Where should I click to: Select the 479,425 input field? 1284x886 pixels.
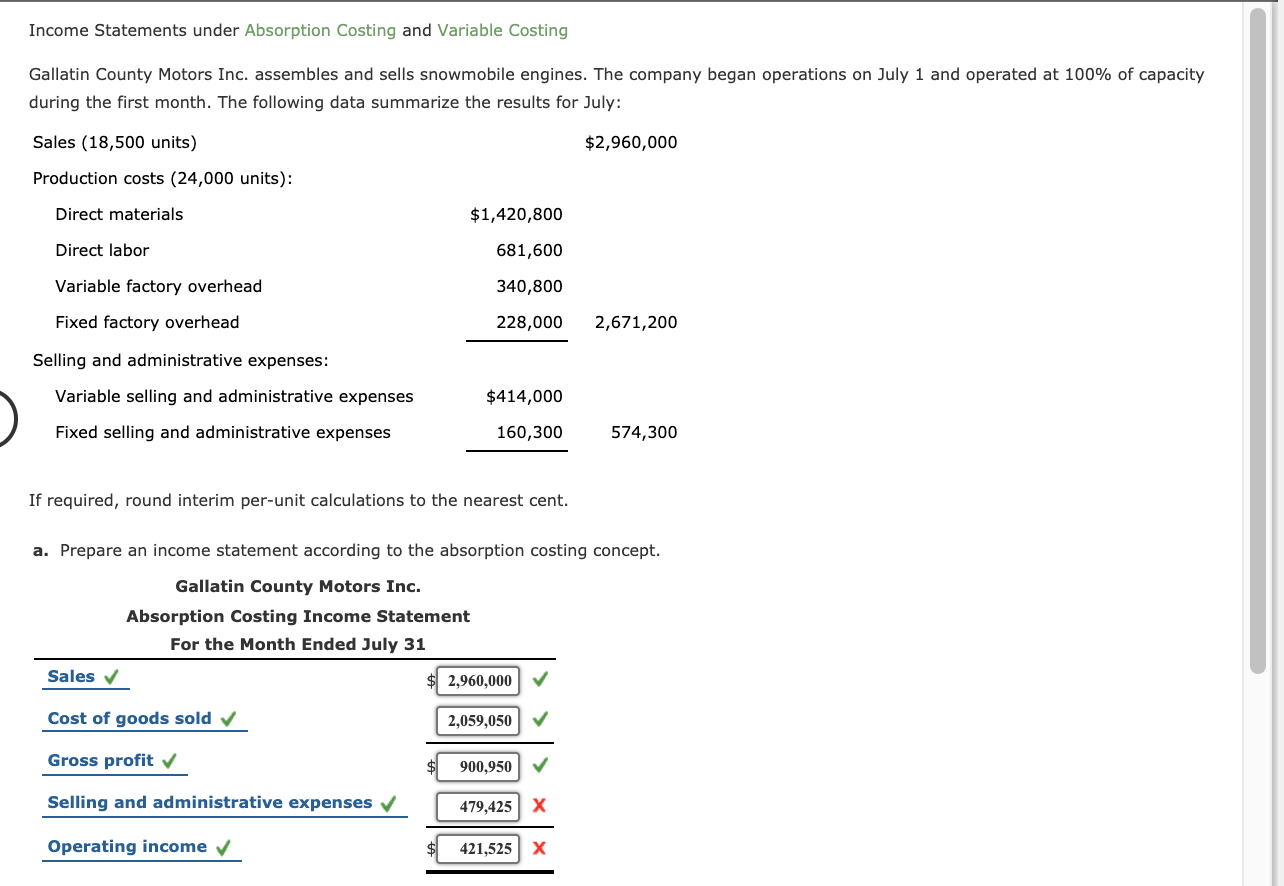477,806
